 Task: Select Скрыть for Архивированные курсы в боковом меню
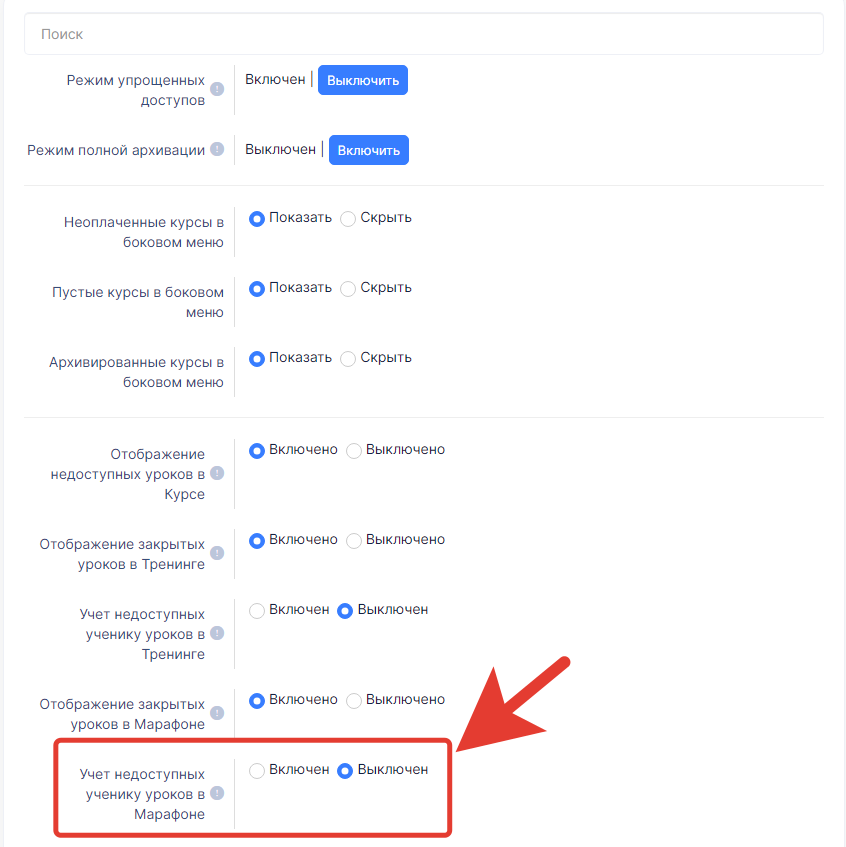point(348,359)
